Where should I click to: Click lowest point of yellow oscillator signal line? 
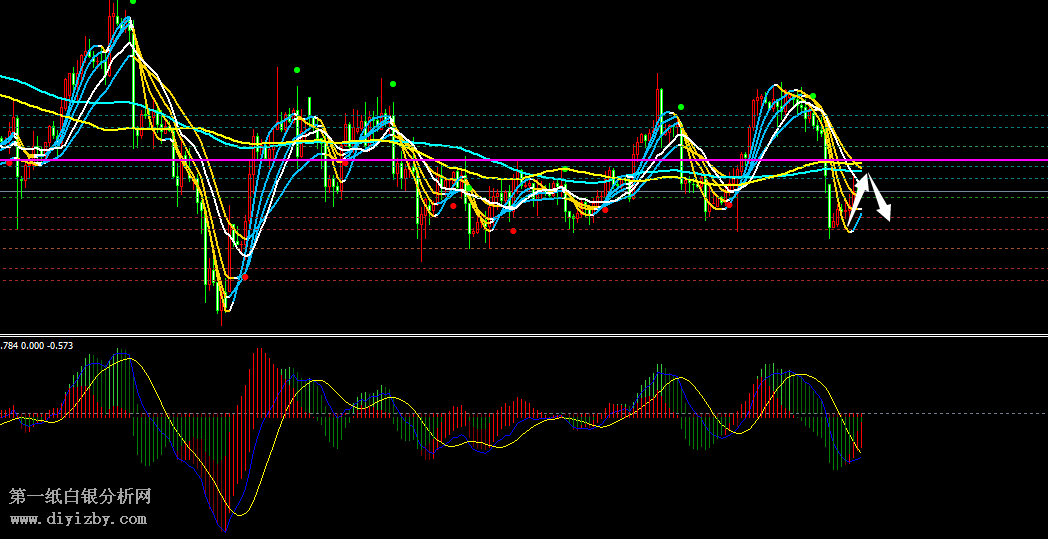coord(238,514)
